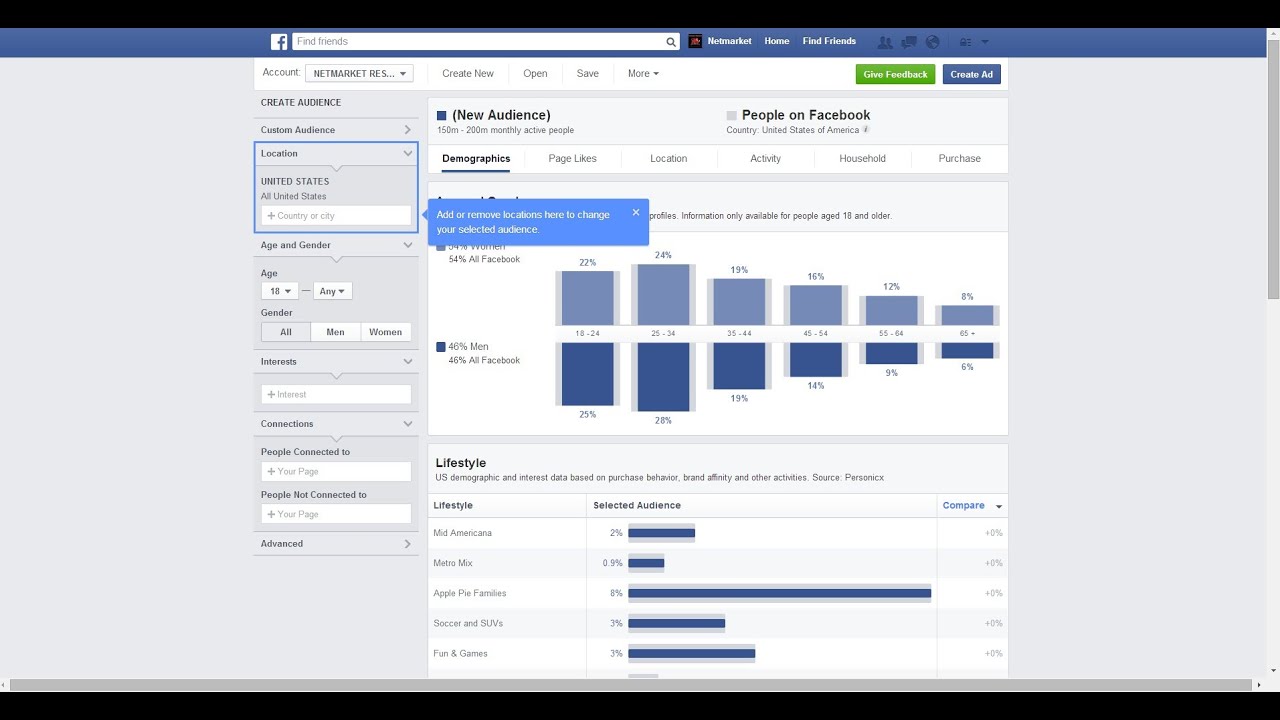Click the 24% women bar for 25-34
The image size is (1280, 720).
tap(661, 295)
